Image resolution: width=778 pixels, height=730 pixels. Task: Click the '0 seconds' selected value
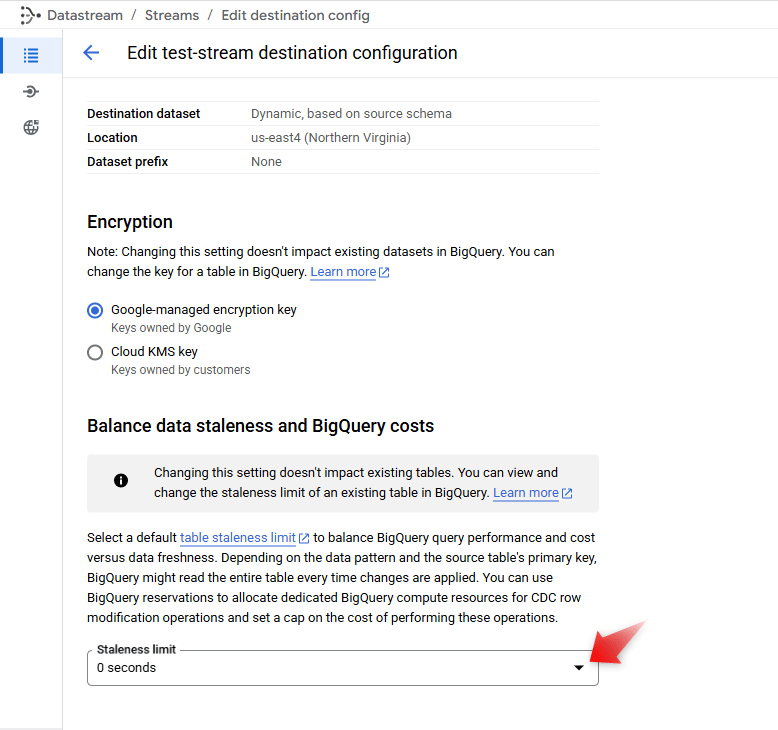pyautogui.click(x=127, y=668)
